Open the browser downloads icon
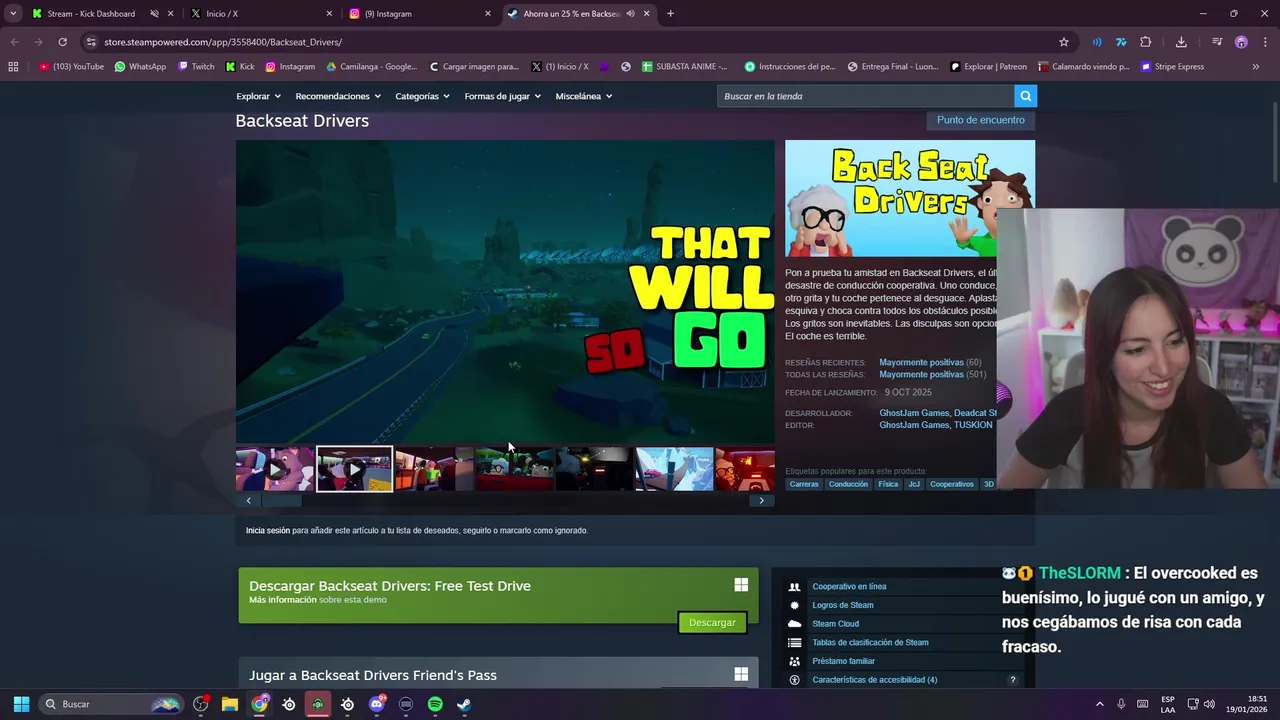This screenshot has width=1280, height=720. (1181, 42)
